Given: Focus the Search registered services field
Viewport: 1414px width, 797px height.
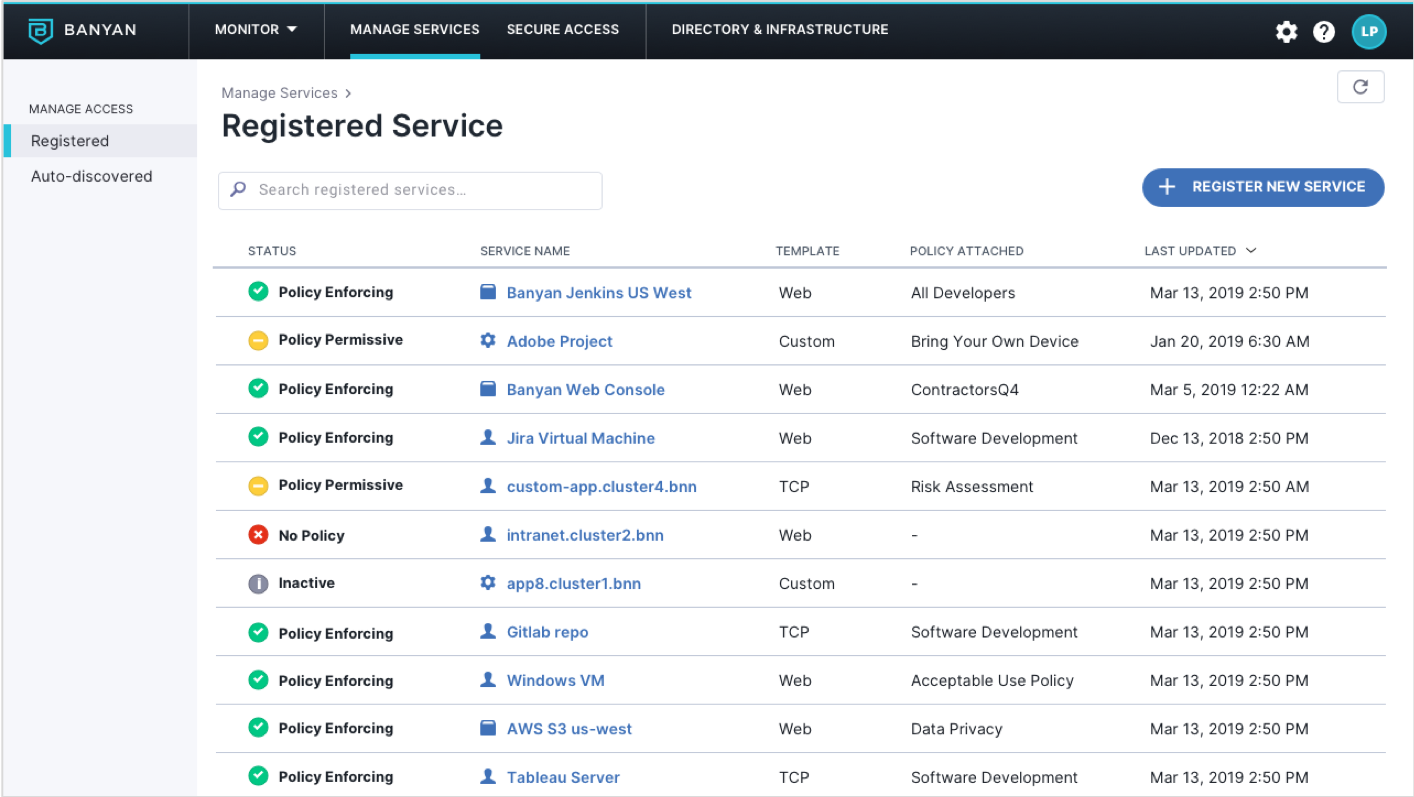Looking at the screenshot, I should 410,190.
